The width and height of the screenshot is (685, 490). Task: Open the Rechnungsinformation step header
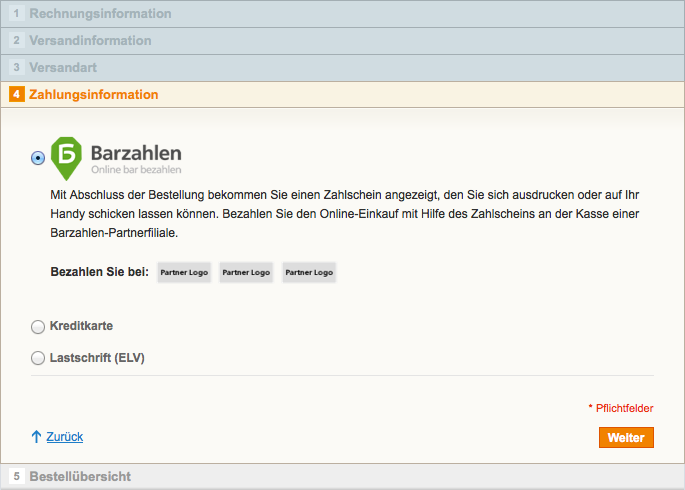point(342,14)
